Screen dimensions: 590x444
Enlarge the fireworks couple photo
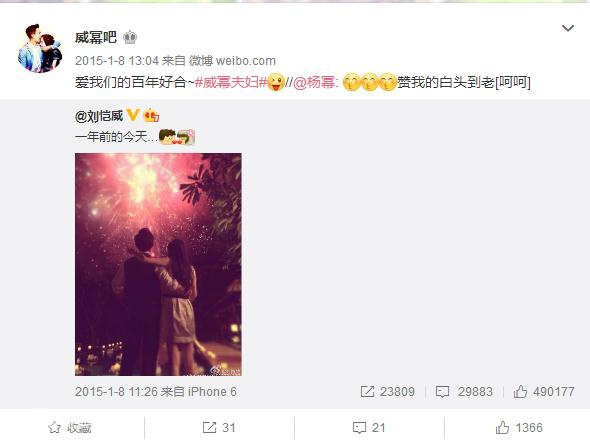(158, 264)
